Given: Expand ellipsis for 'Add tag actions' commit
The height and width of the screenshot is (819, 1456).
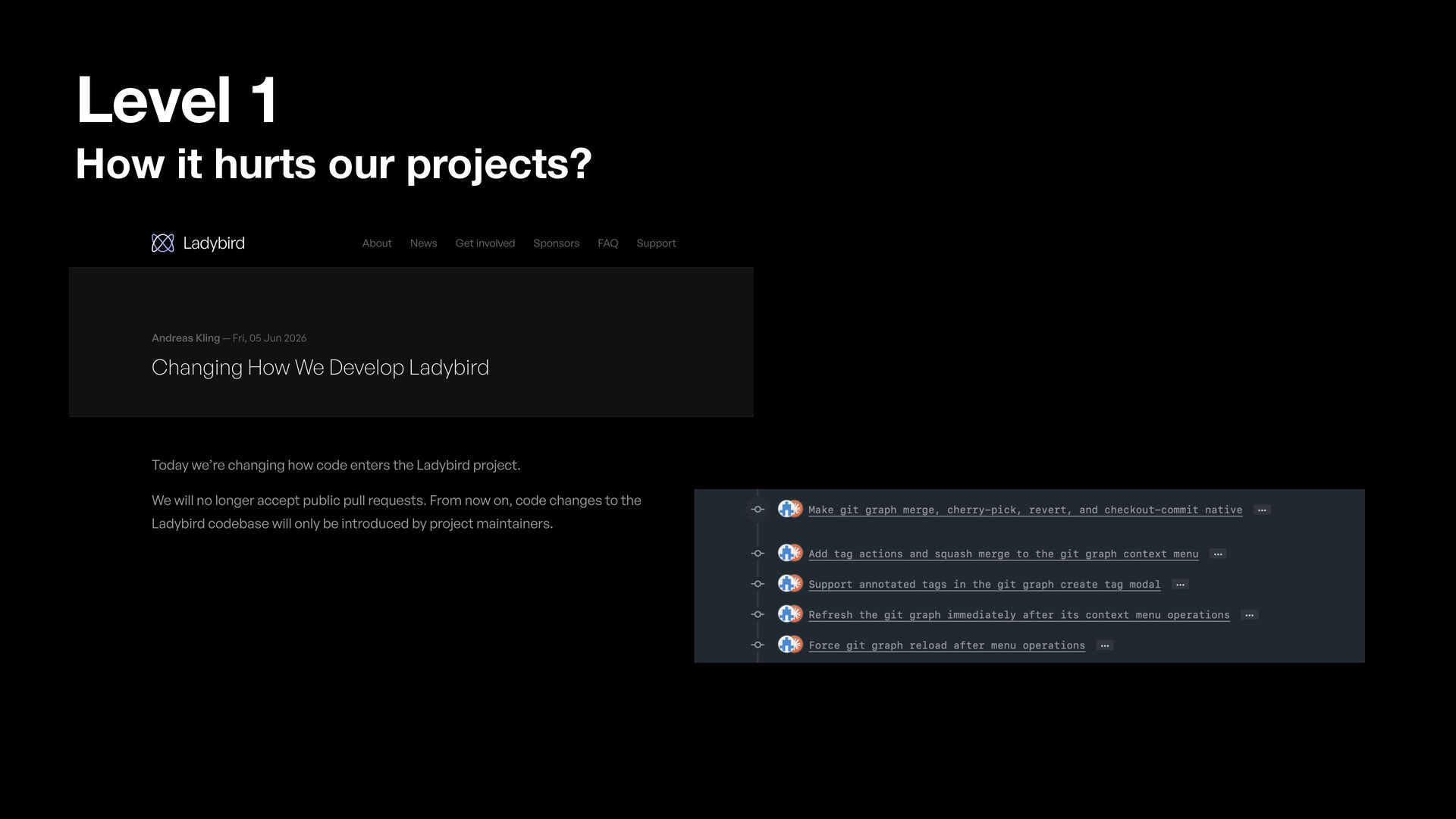Looking at the screenshot, I should coord(1218,554).
